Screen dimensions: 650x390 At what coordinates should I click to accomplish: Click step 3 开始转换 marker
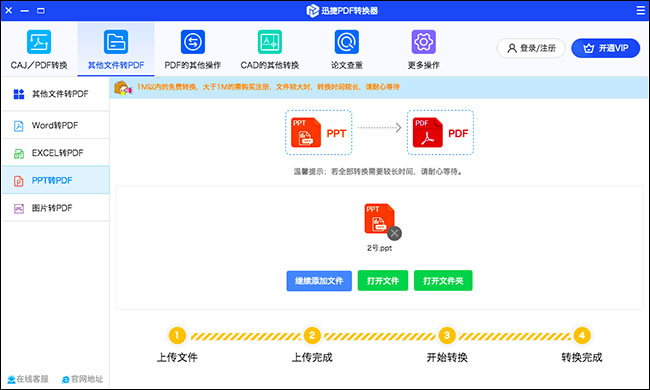pyautogui.click(x=447, y=335)
